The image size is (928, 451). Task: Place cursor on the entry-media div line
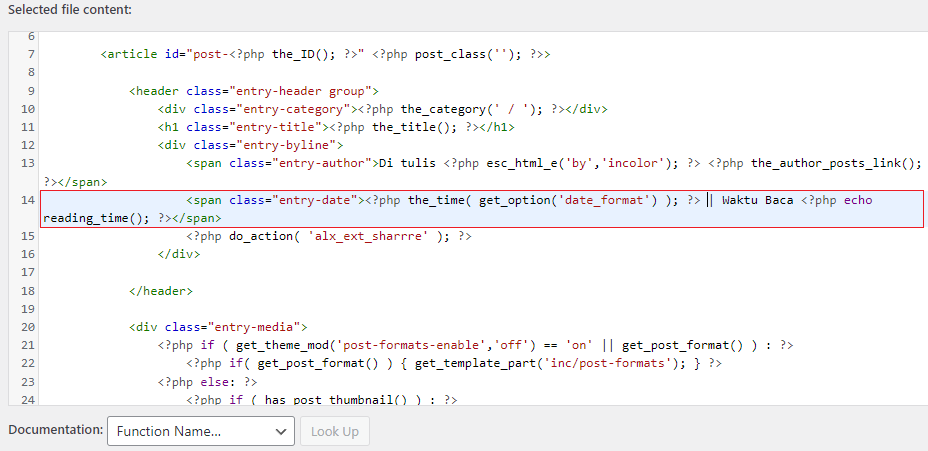(217, 327)
